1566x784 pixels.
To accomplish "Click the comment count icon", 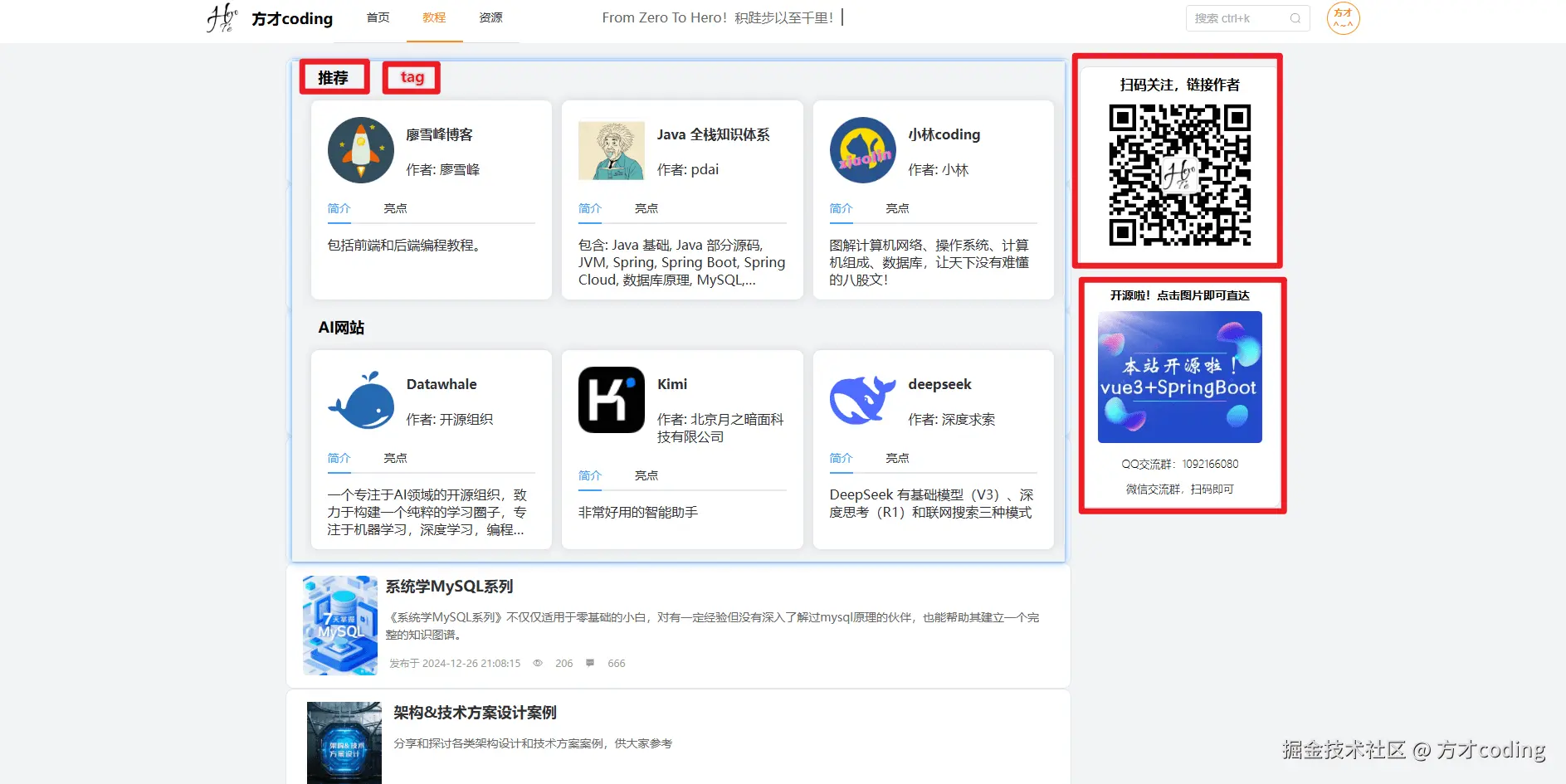I will 590,663.
